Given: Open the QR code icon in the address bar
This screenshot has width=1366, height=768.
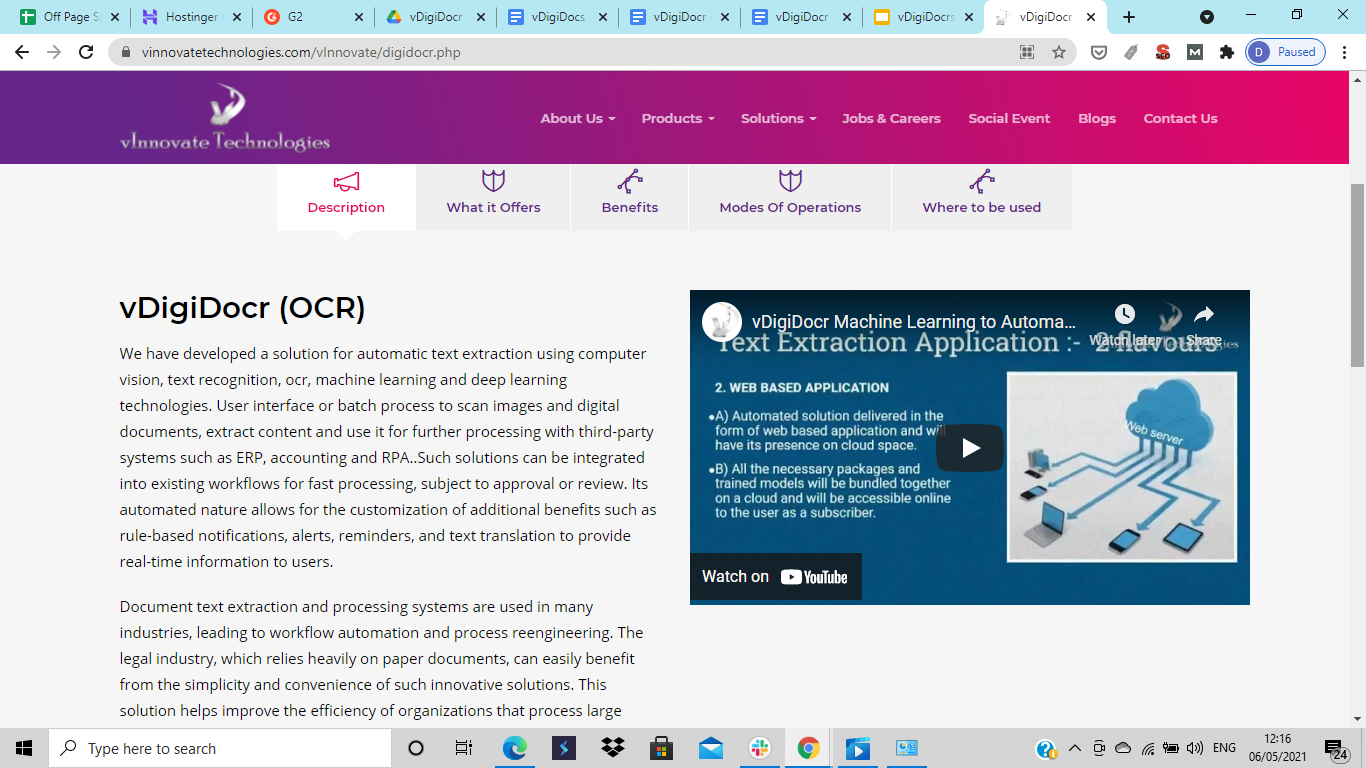Looking at the screenshot, I should pyautogui.click(x=1027, y=52).
